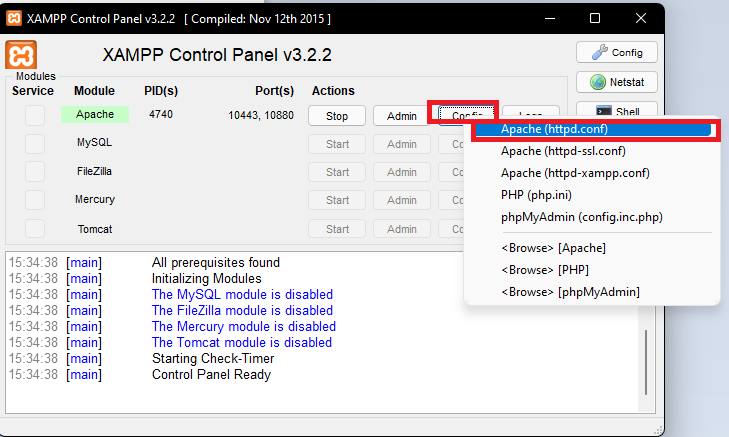Viewport: 729px width, 437px height.
Task: Launch the Shell terminal icon button
Action: 615,111
